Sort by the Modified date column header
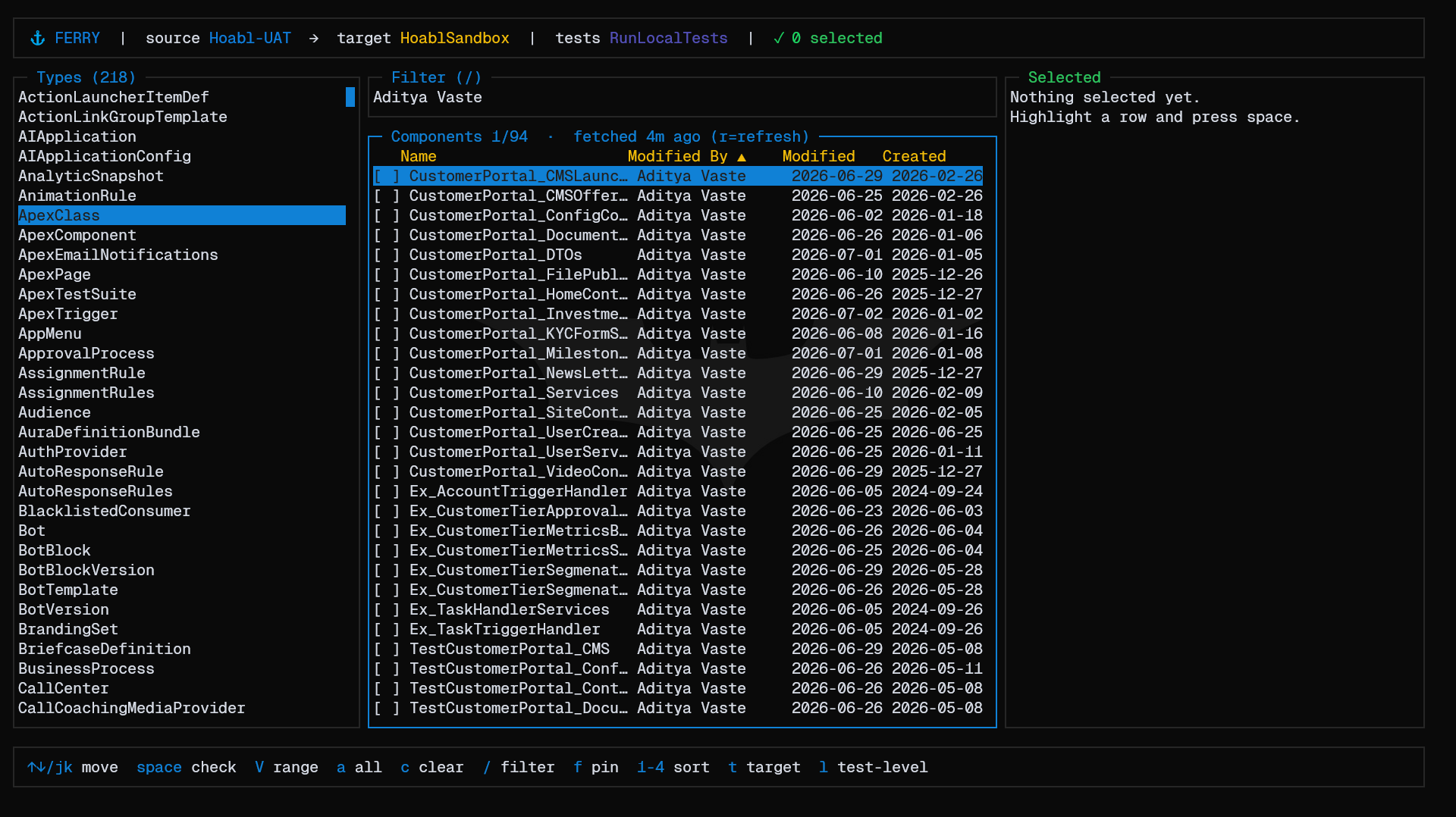This screenshot has height=817, width=1456. coord(818,156)
